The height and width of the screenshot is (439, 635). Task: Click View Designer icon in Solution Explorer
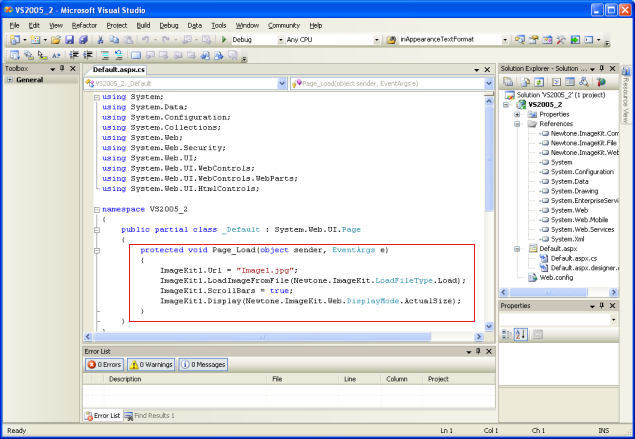[x=570, y=82]
